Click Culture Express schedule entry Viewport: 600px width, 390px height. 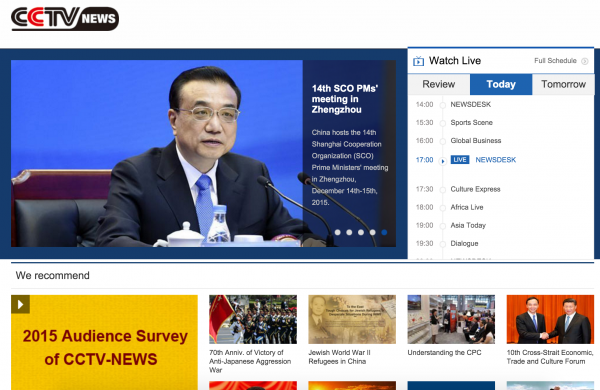[475, 189]
